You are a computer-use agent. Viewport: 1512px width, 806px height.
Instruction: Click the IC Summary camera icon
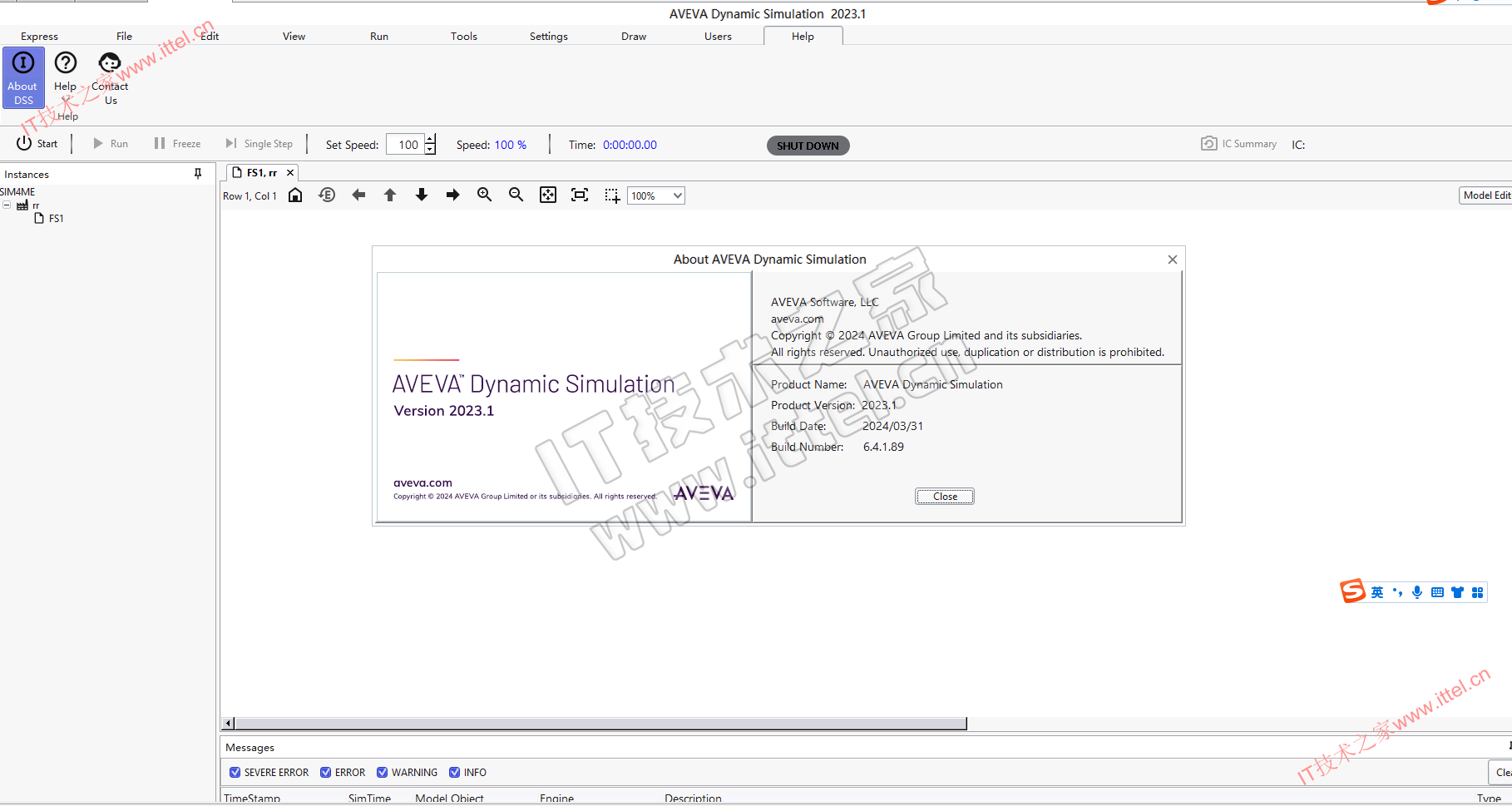point(1208,143)
